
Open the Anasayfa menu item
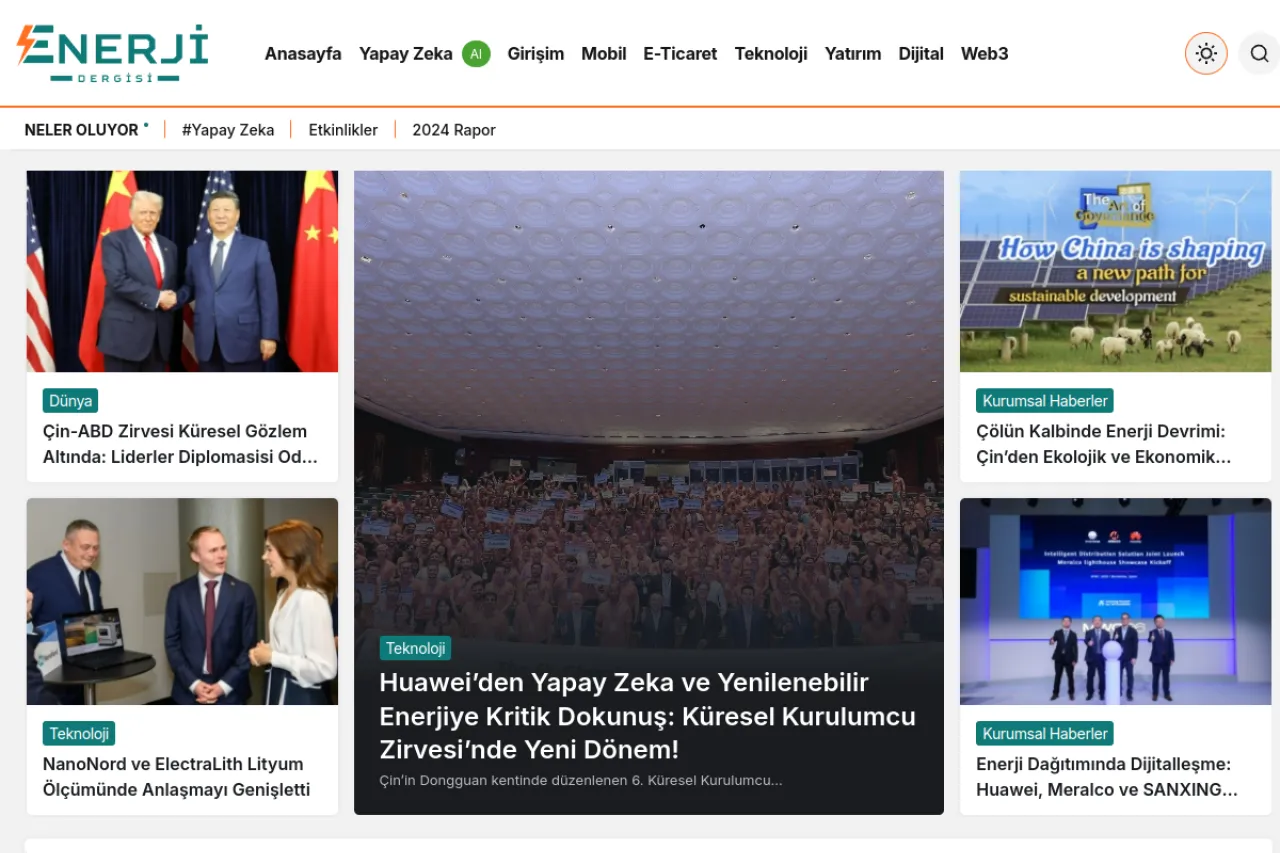[x=303, y=54]
